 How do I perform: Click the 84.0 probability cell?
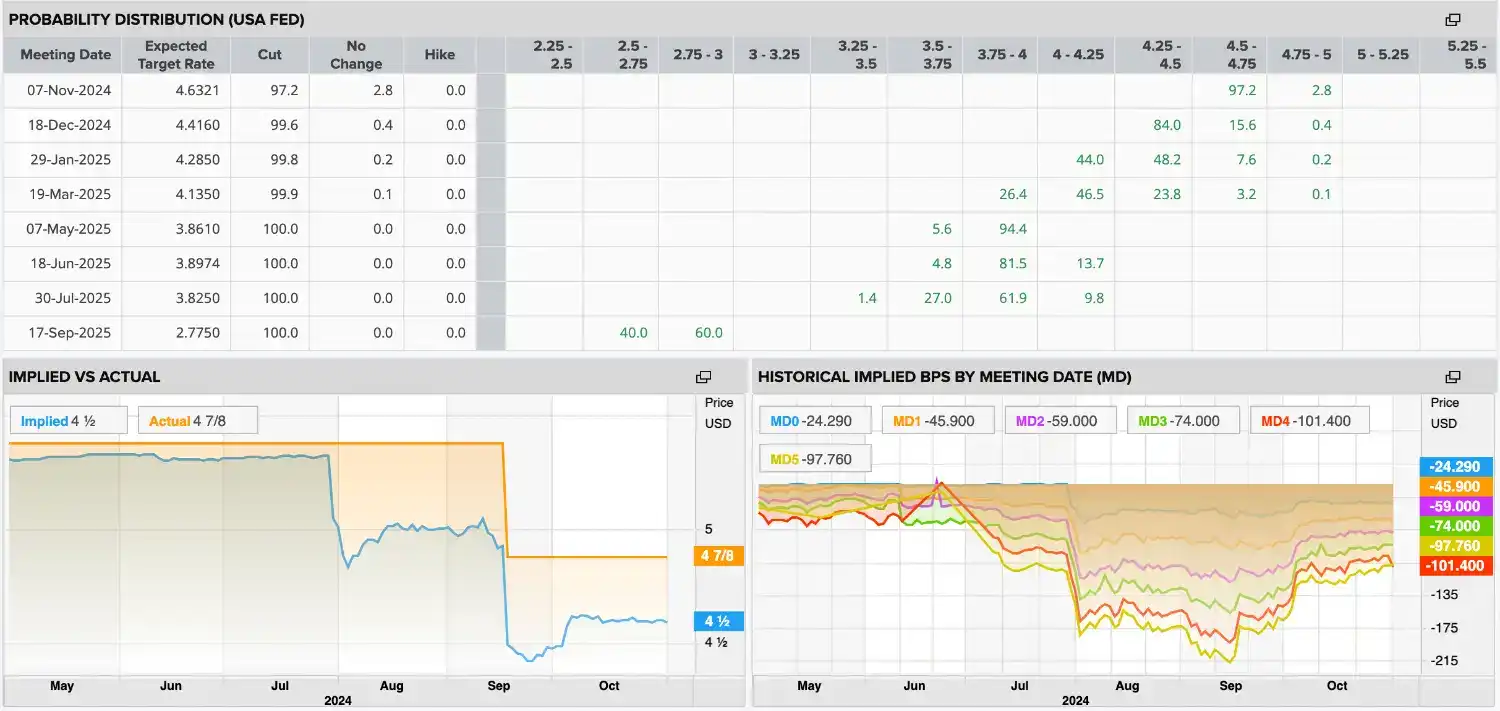coord(1167,125)
